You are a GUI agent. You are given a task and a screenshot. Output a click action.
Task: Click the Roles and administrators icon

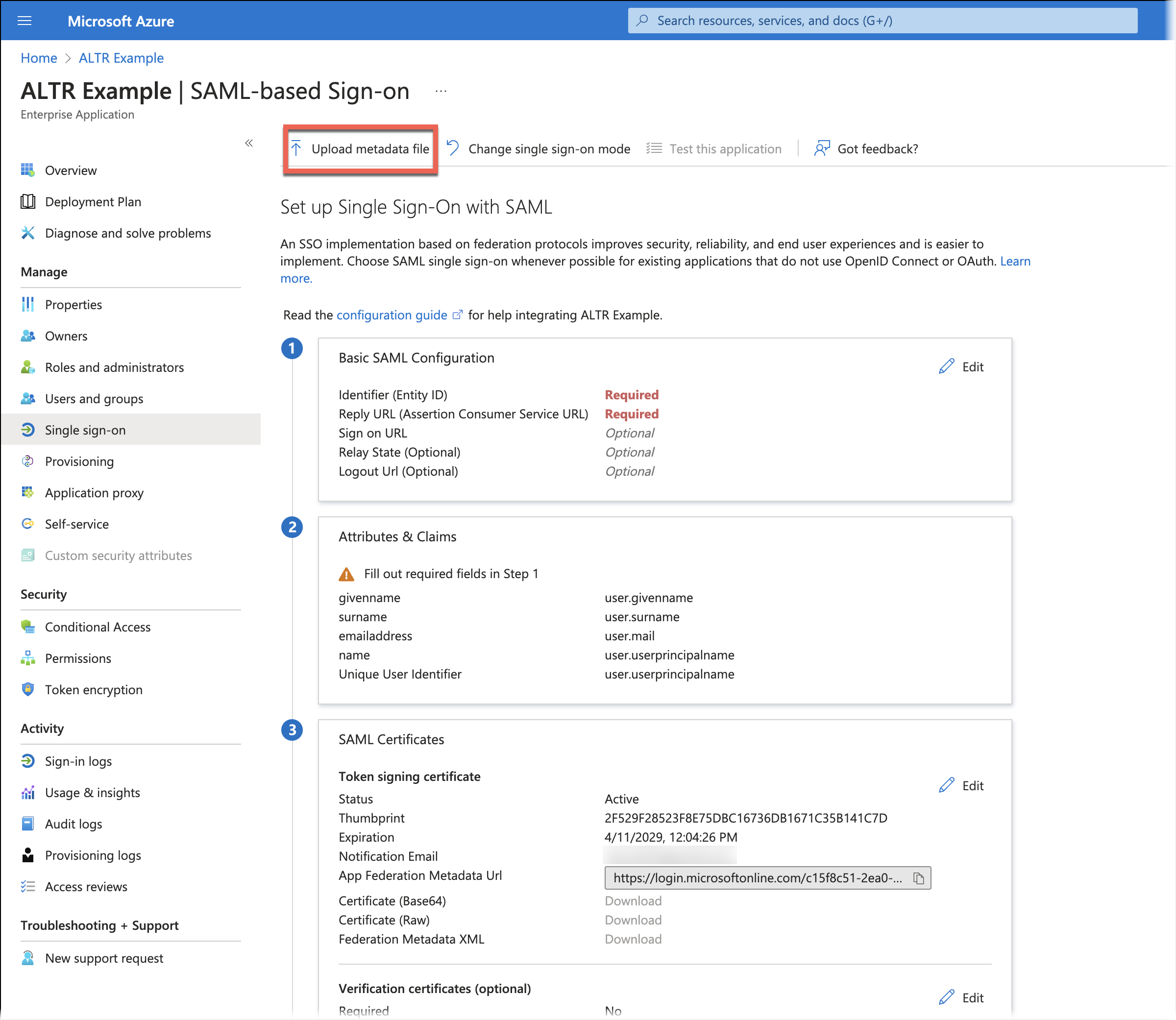coord(28,367)
